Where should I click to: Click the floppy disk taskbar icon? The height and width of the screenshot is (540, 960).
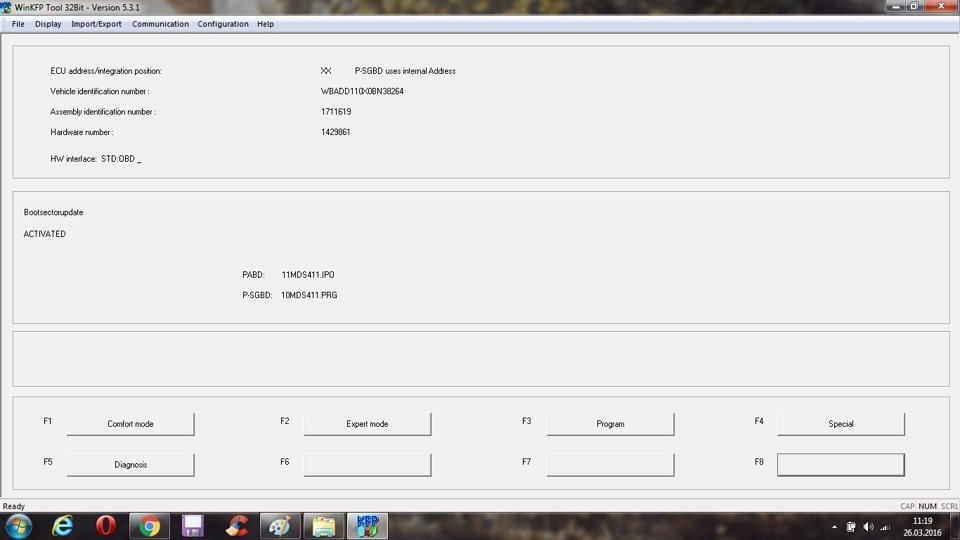tap(193, 526)
